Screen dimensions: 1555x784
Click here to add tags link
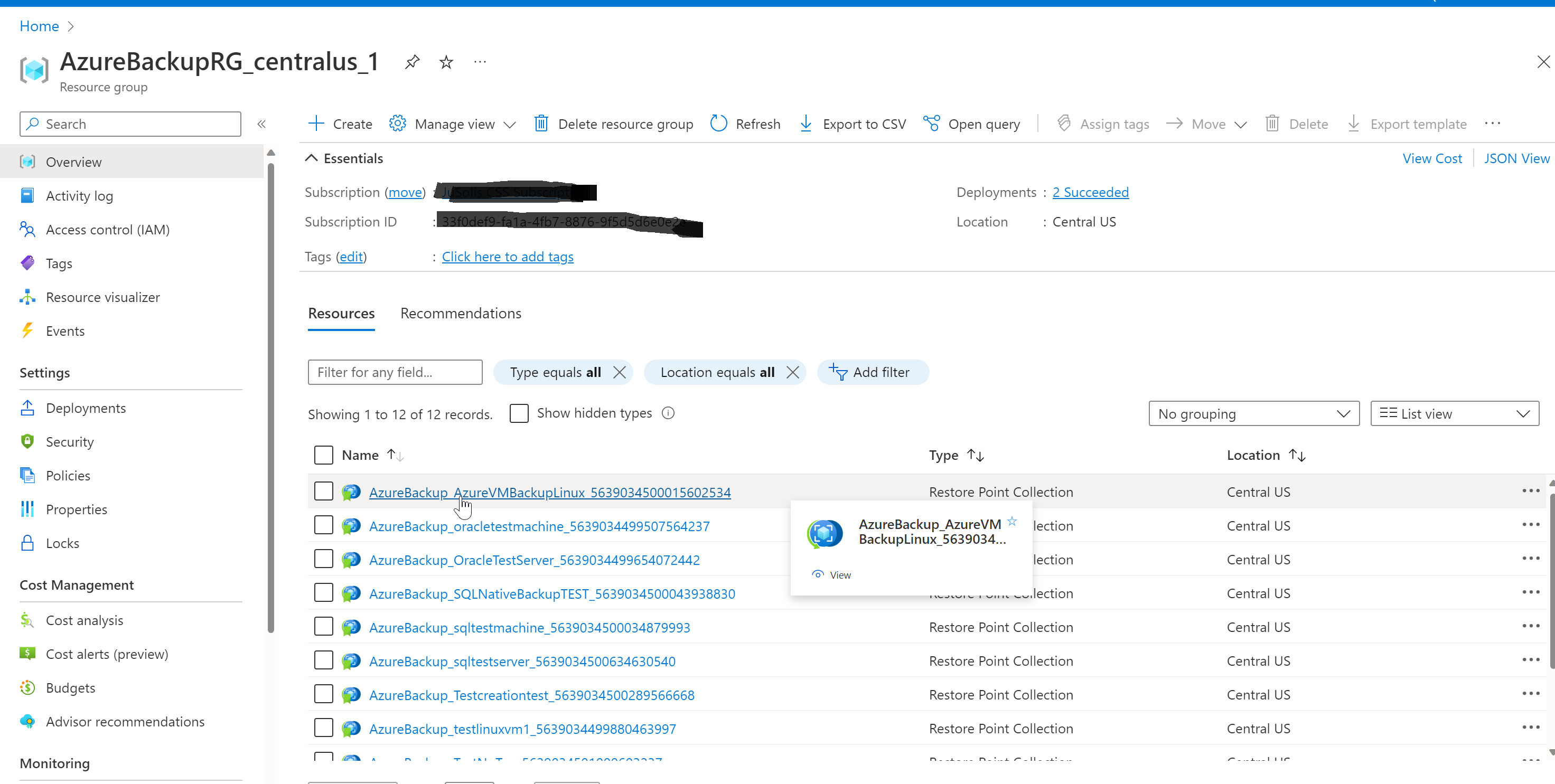point(508,257)
